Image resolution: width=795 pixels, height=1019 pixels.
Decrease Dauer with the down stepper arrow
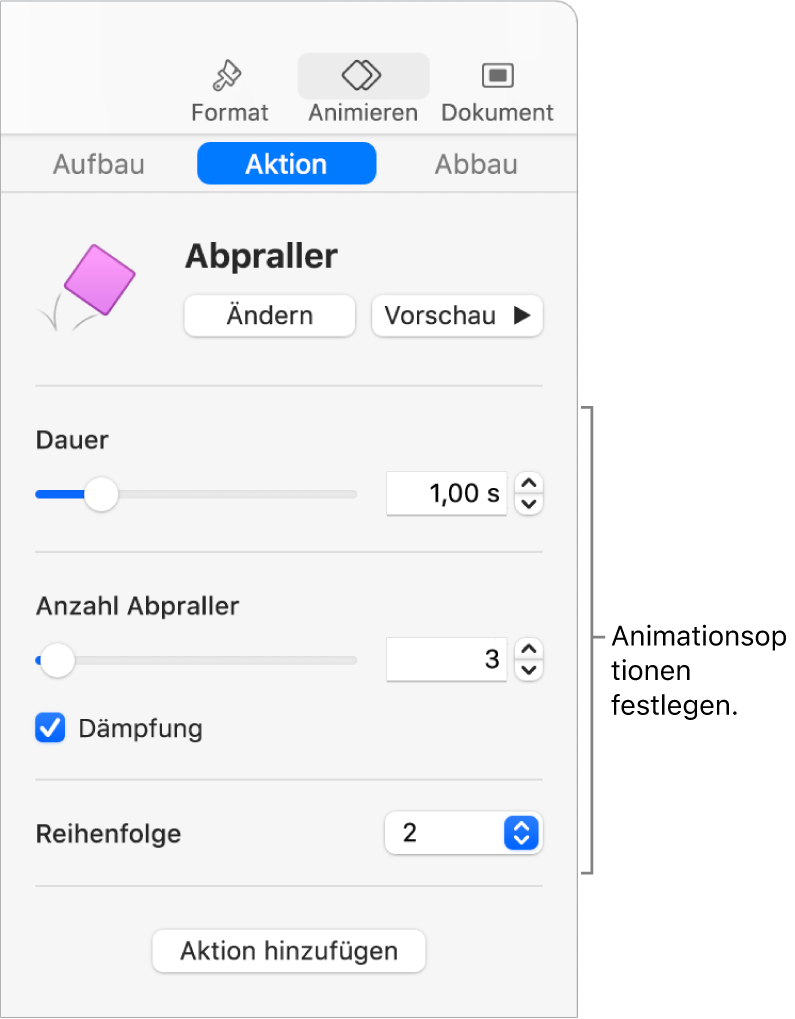pos(529,504)
